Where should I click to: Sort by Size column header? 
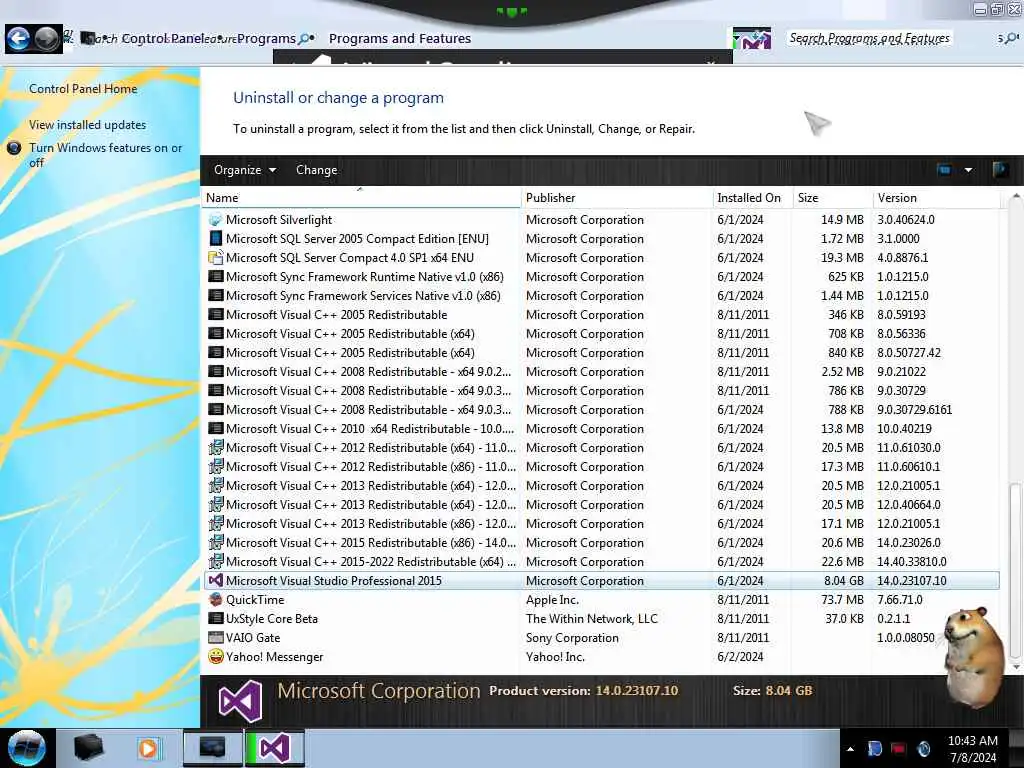(832, 198)
